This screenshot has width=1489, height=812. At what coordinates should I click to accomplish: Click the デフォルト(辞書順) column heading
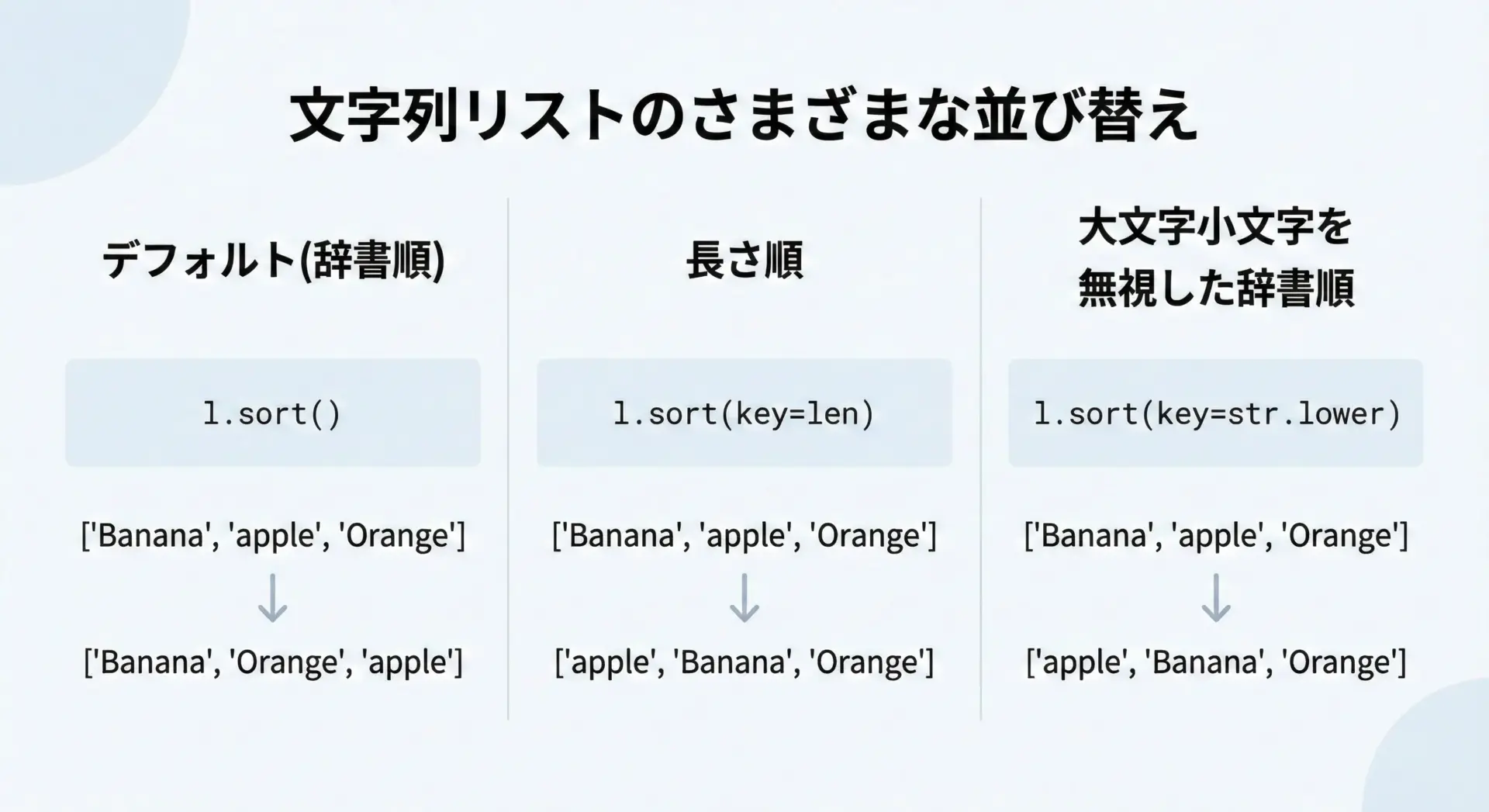click(x=274, y=260)
